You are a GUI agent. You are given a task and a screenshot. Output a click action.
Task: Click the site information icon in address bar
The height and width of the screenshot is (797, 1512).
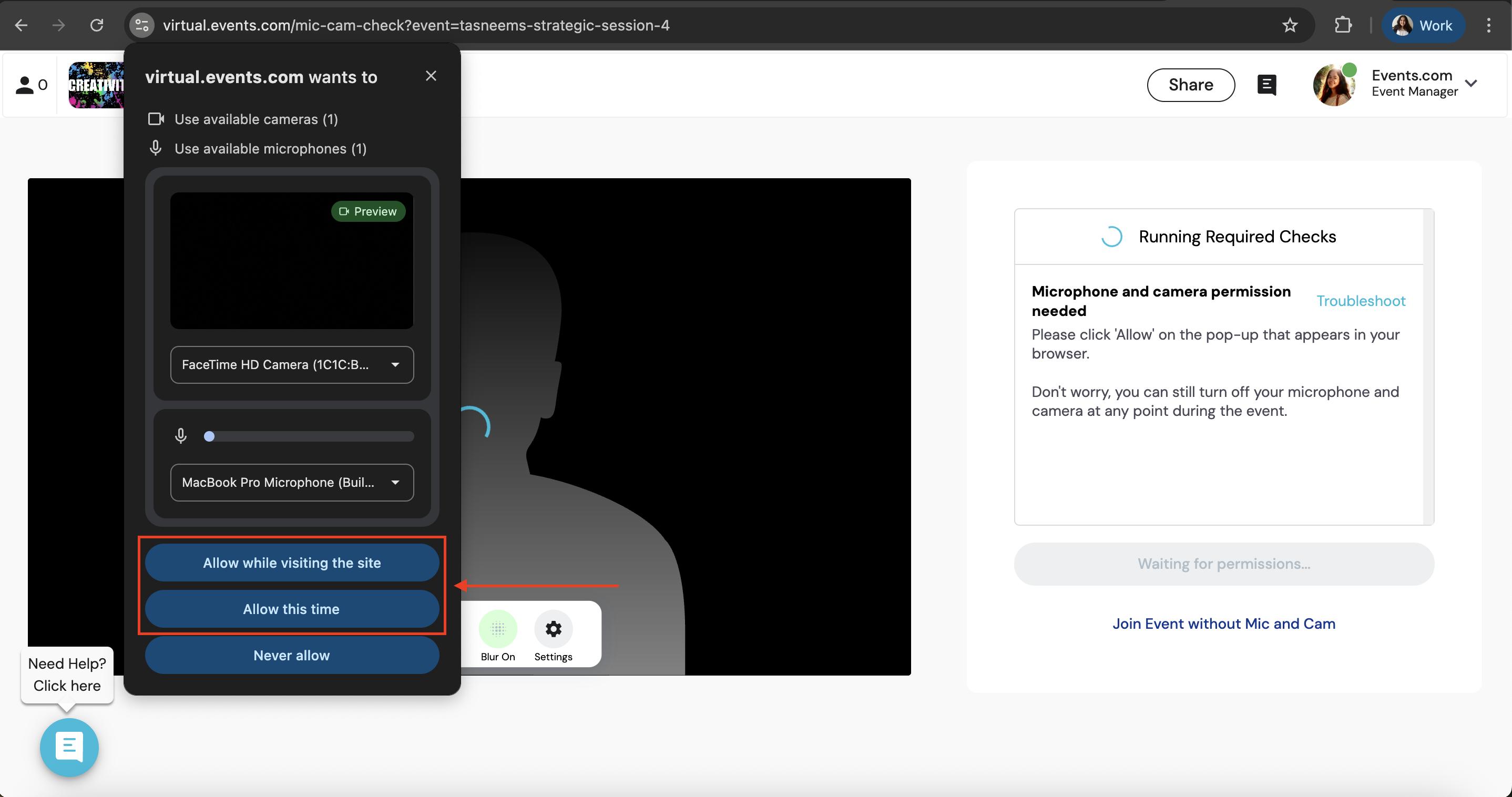142,25
